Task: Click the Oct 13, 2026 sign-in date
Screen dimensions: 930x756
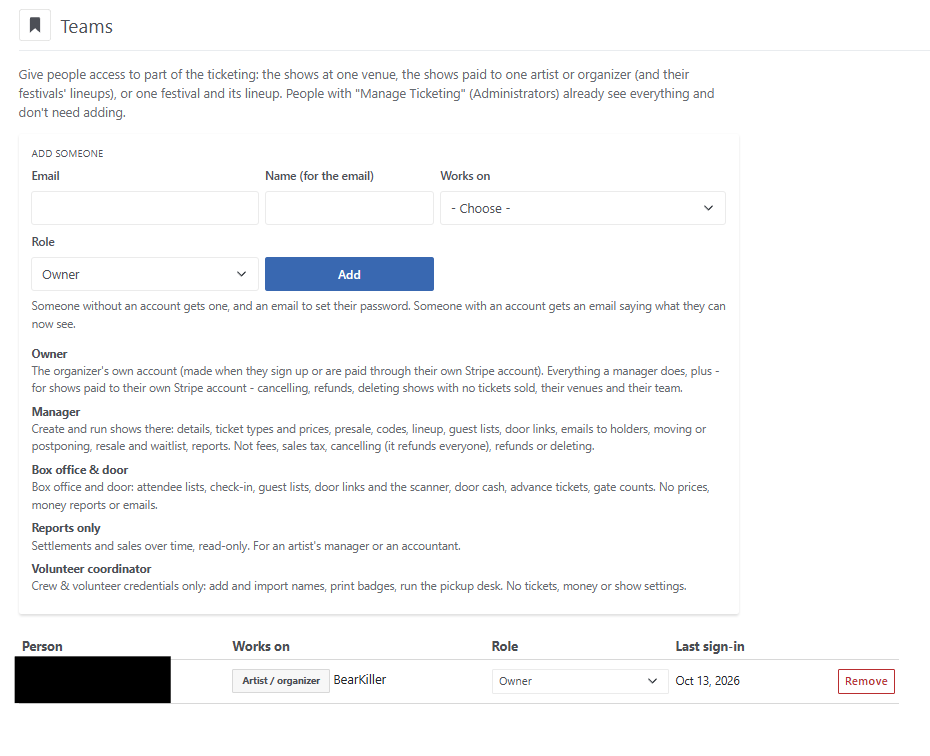Action: (x=708, y=681)
